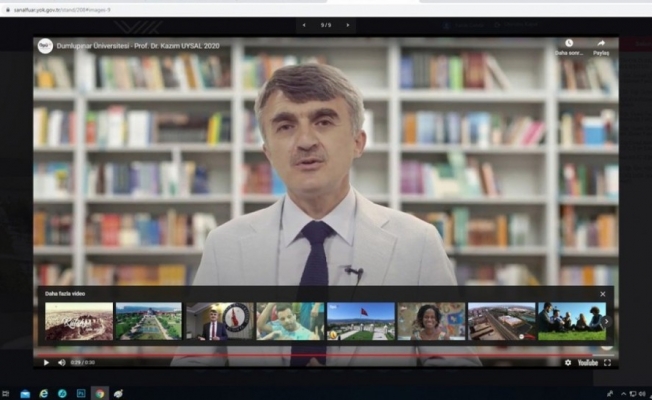Select the suggested video thumbnail of a man in a suit

(x=219, y=321)
